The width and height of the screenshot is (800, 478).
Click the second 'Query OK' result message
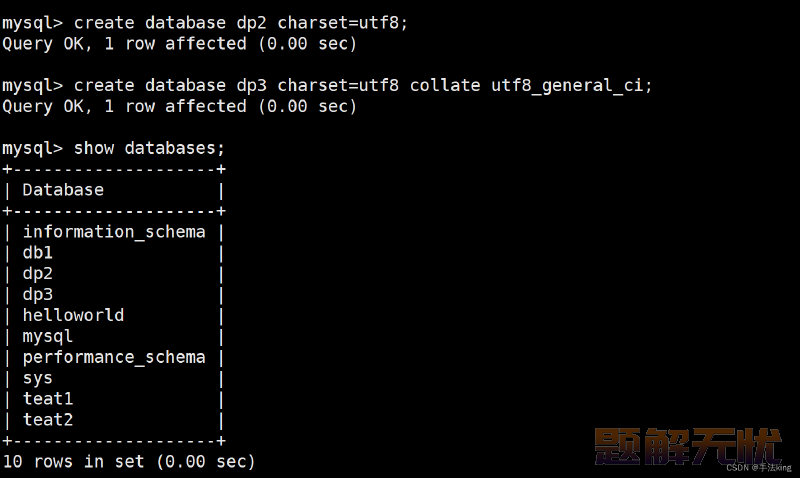pos(180,107)
